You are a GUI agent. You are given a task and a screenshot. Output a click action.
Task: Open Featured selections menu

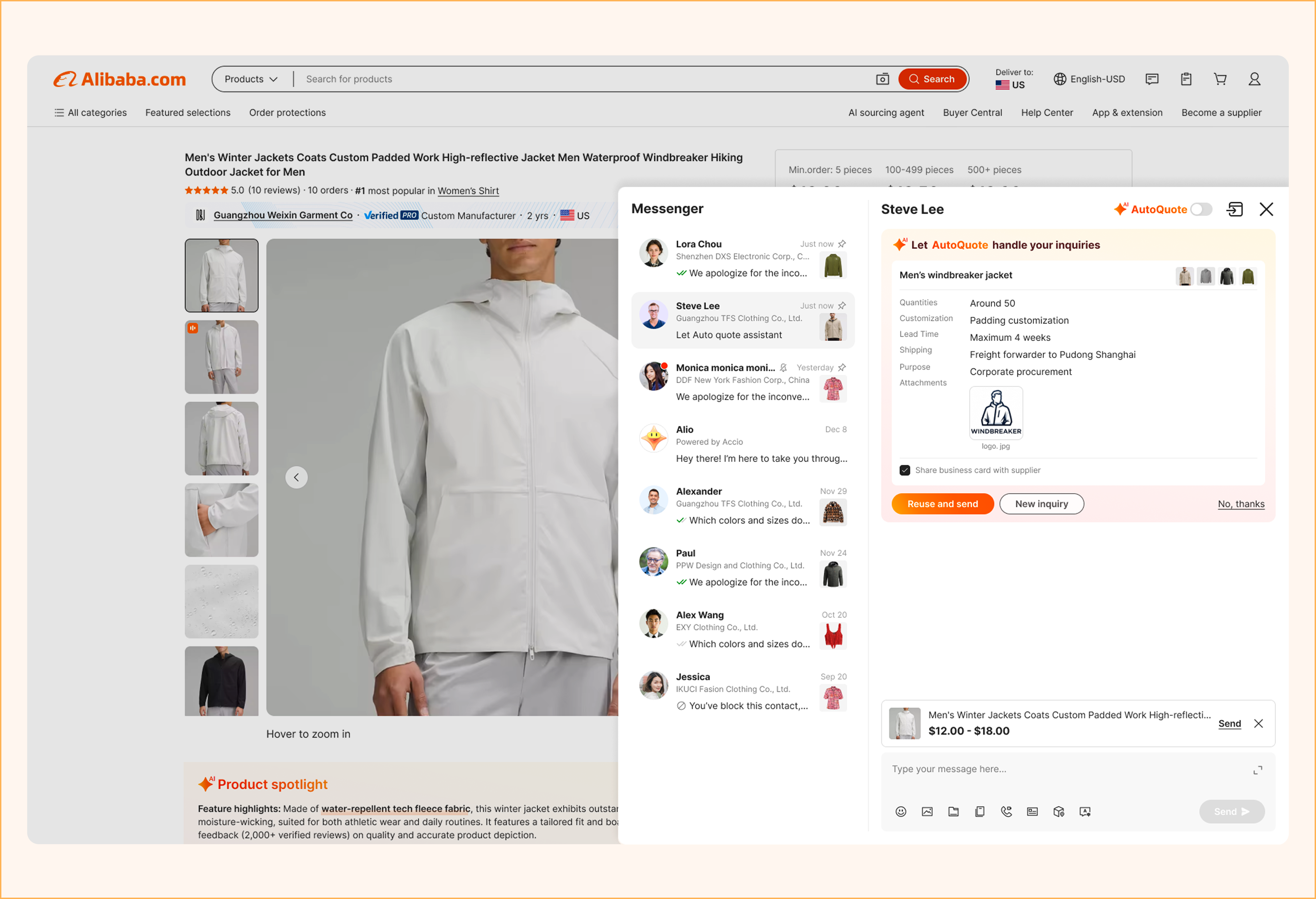(x=188, y=112)
